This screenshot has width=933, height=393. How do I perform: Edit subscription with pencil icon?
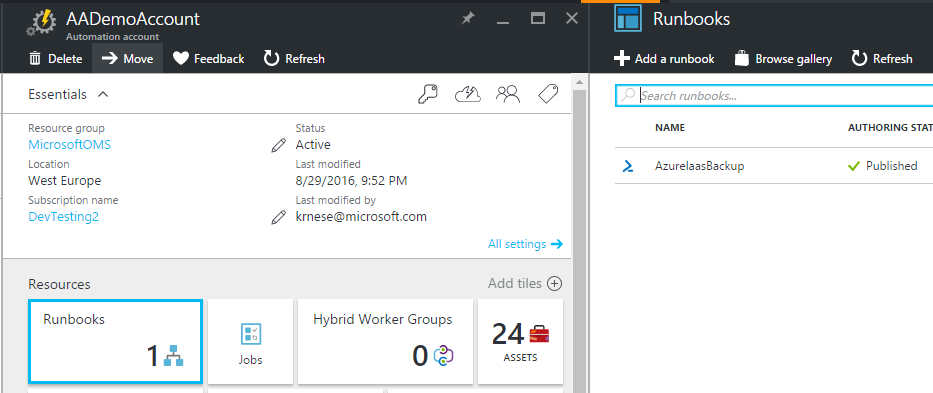(x=278, y=217)
